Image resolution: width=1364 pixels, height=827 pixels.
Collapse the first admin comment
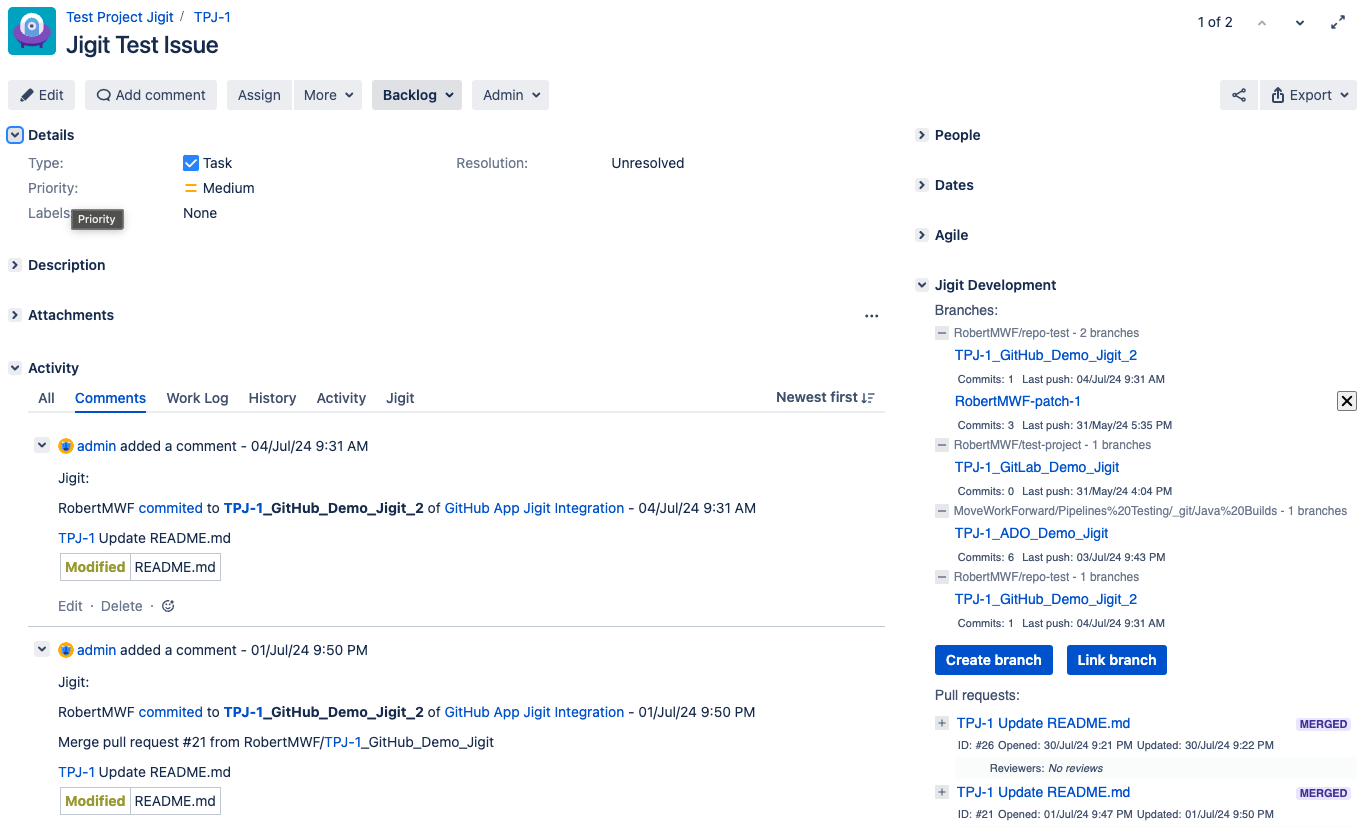pos(42,445)
